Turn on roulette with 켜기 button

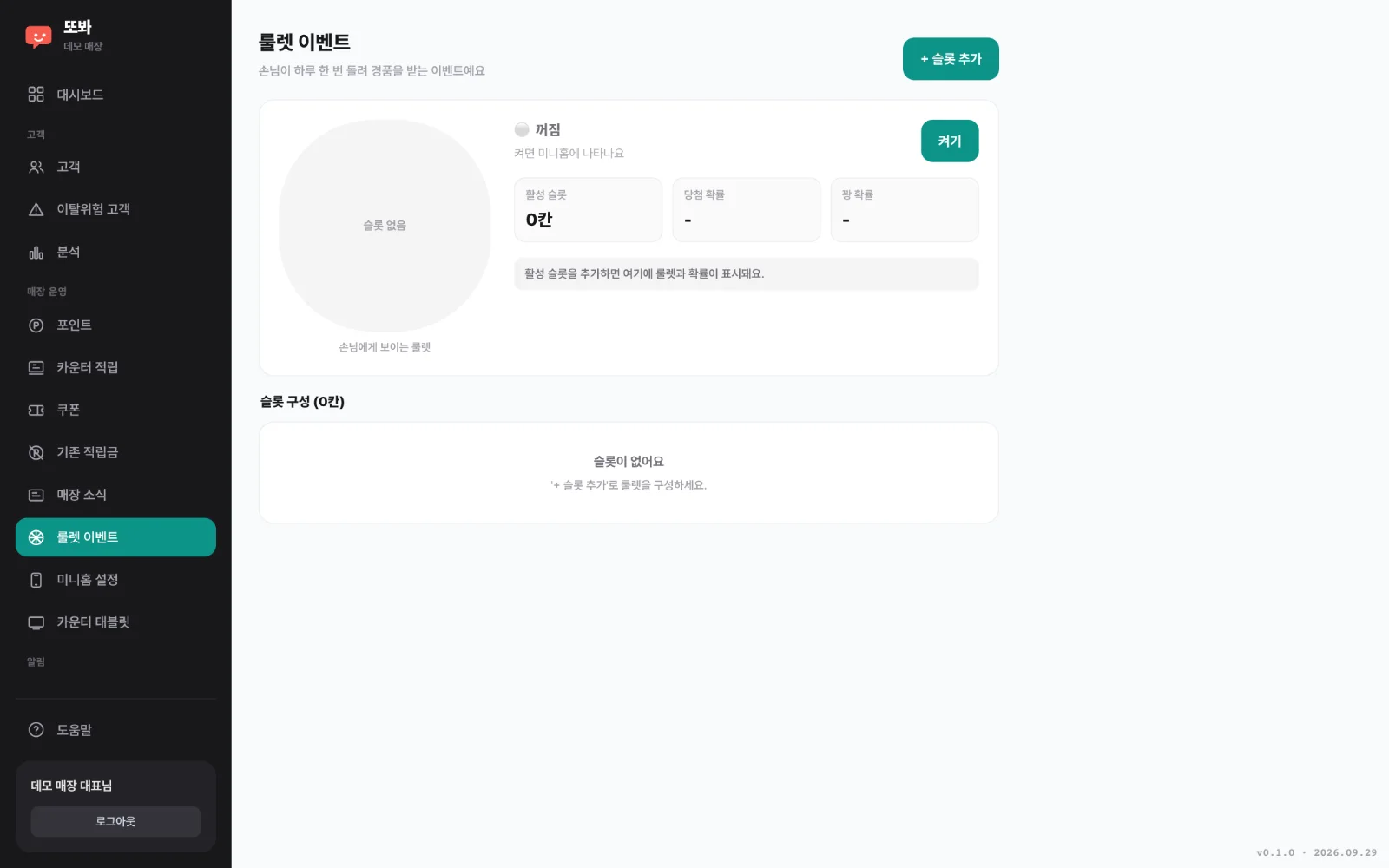tap(950, 141)
